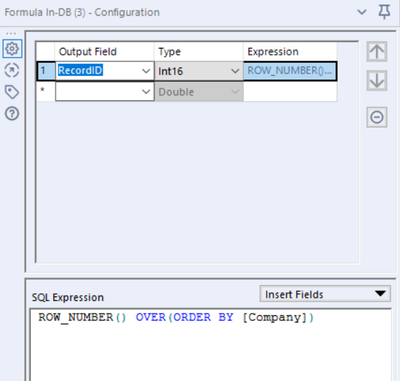Remove selected expression with minus button
Screen dimensions: 400x381
[377, 117]
